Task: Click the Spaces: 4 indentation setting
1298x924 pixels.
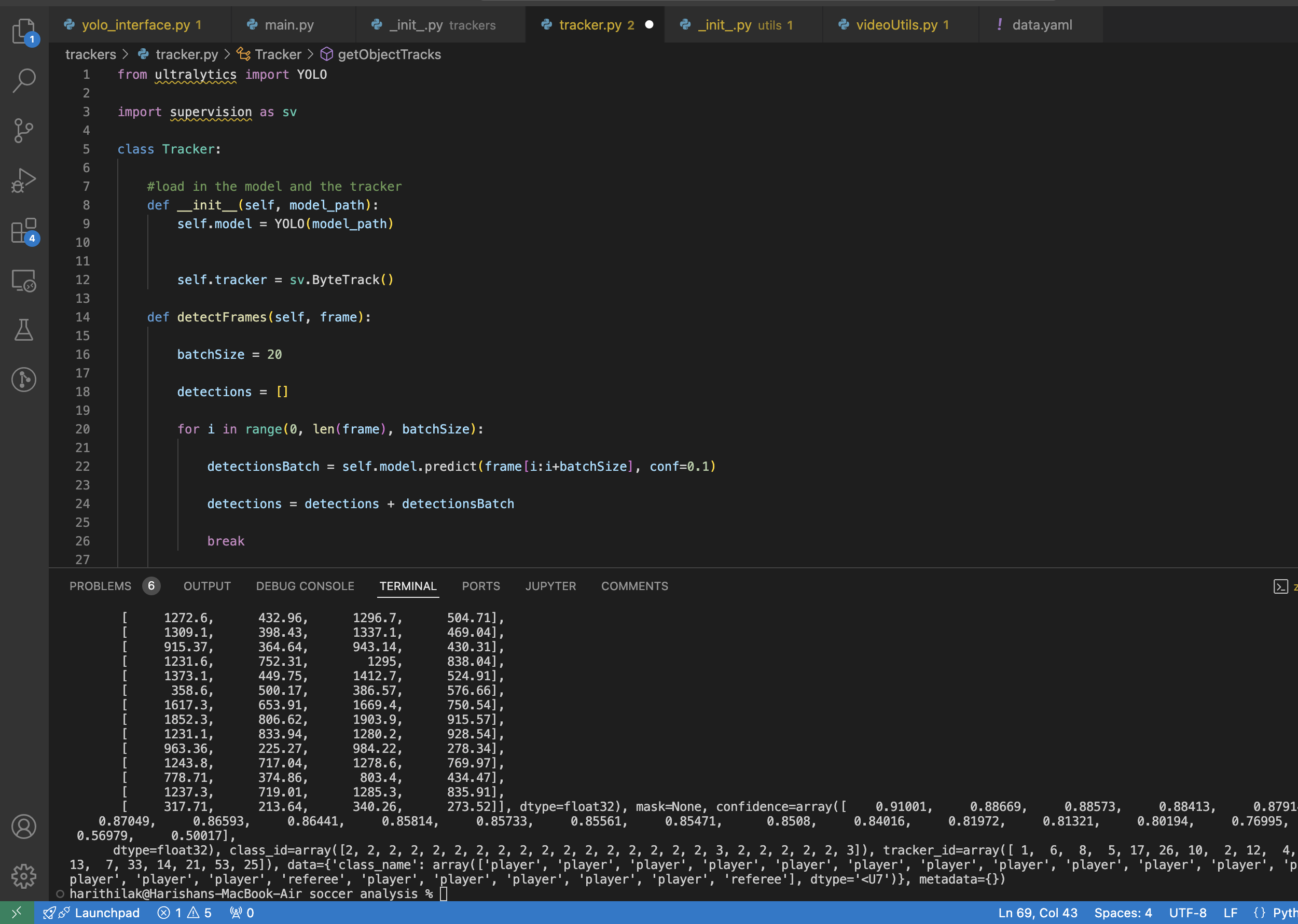Action: pyautogui.click(x=1122, y=913)
